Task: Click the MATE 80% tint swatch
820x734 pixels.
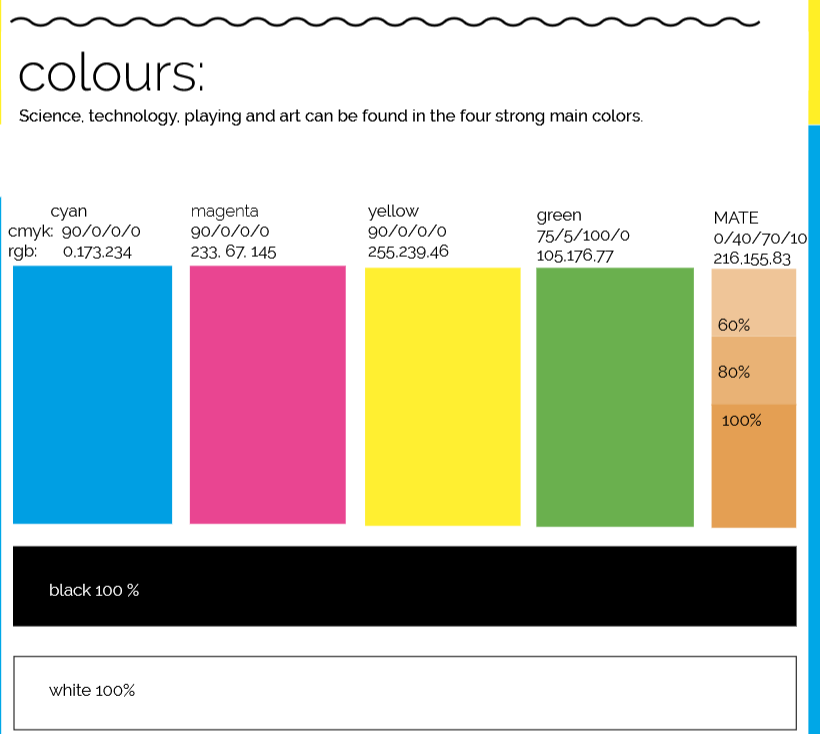Action: [753, 371]
